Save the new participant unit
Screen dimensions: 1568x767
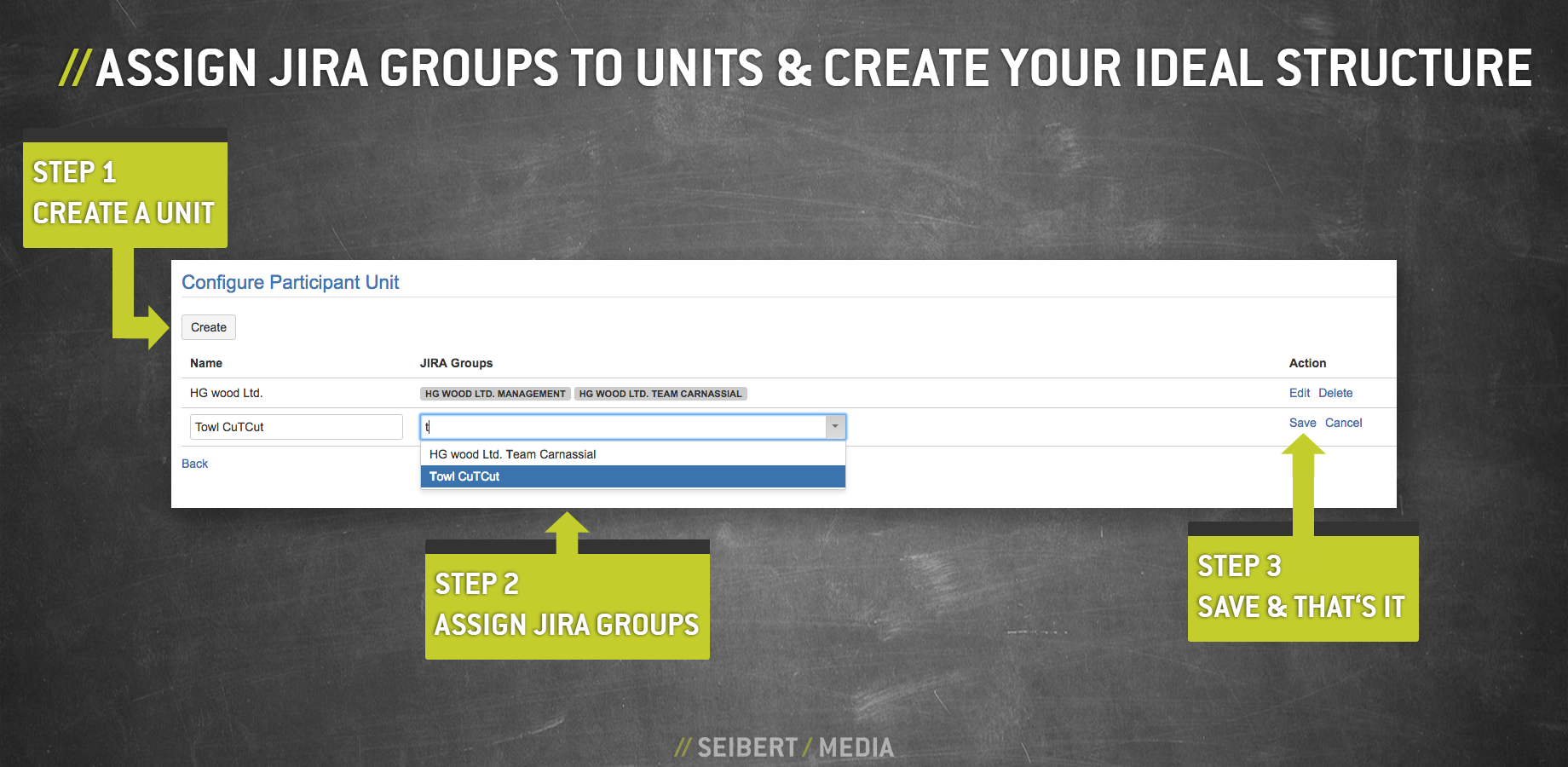pyautogui.click(x=1302, y=423)
